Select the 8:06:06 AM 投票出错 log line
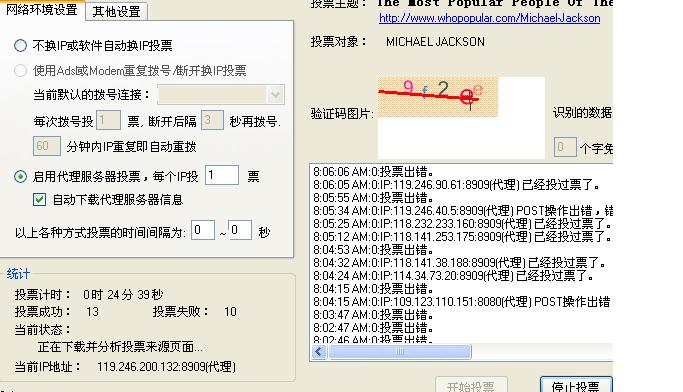The width and height of the screenshot is (683, 392). 373,172
